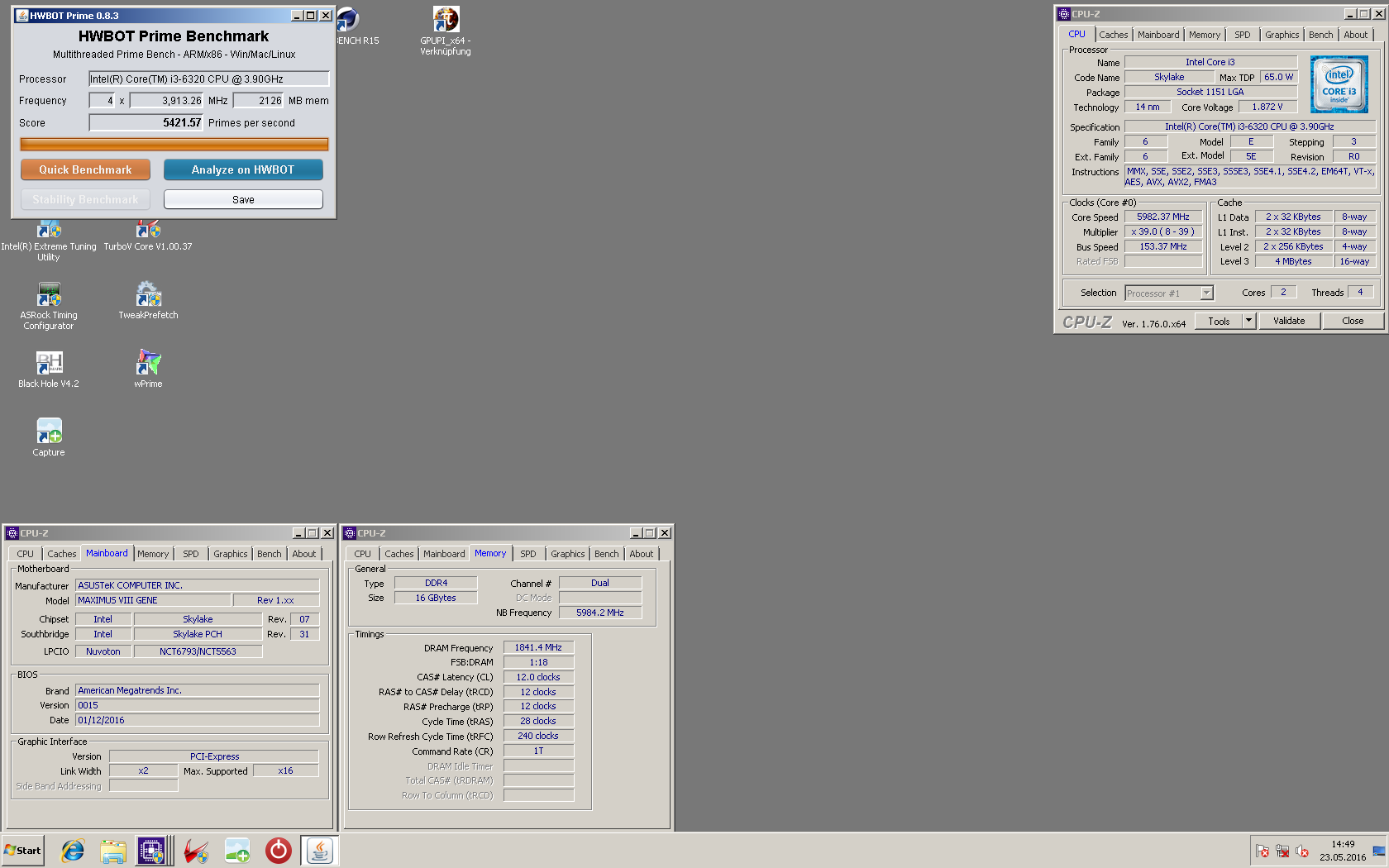
Task: Click Processor field in HWBOT Prime
Action: coord(209,79)
